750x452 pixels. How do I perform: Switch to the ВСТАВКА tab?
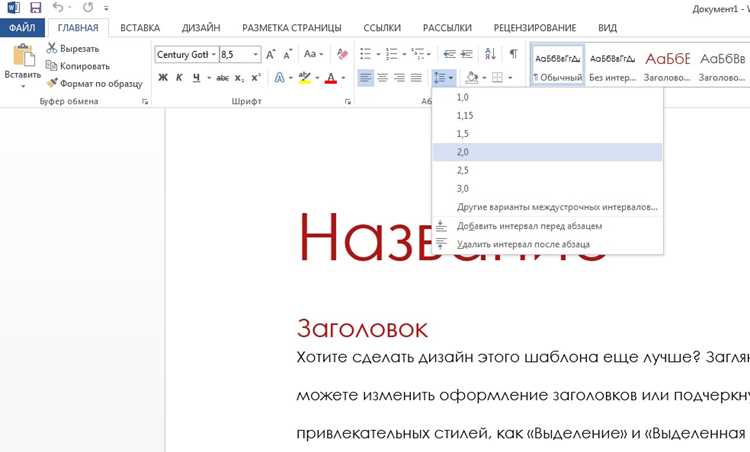[140, 28]
